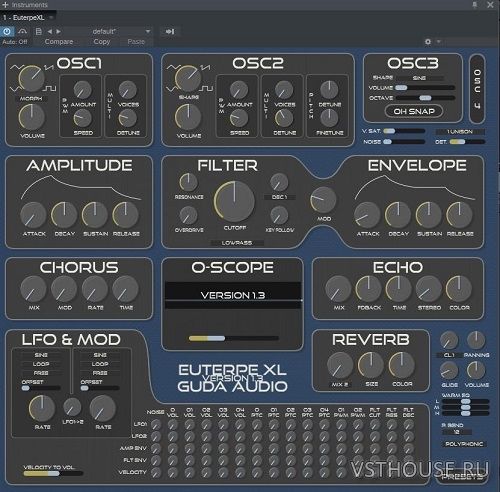Click OSC1 triangle wave icon
The height and width of the screenshot is (492, 500).
click(16, 89)
